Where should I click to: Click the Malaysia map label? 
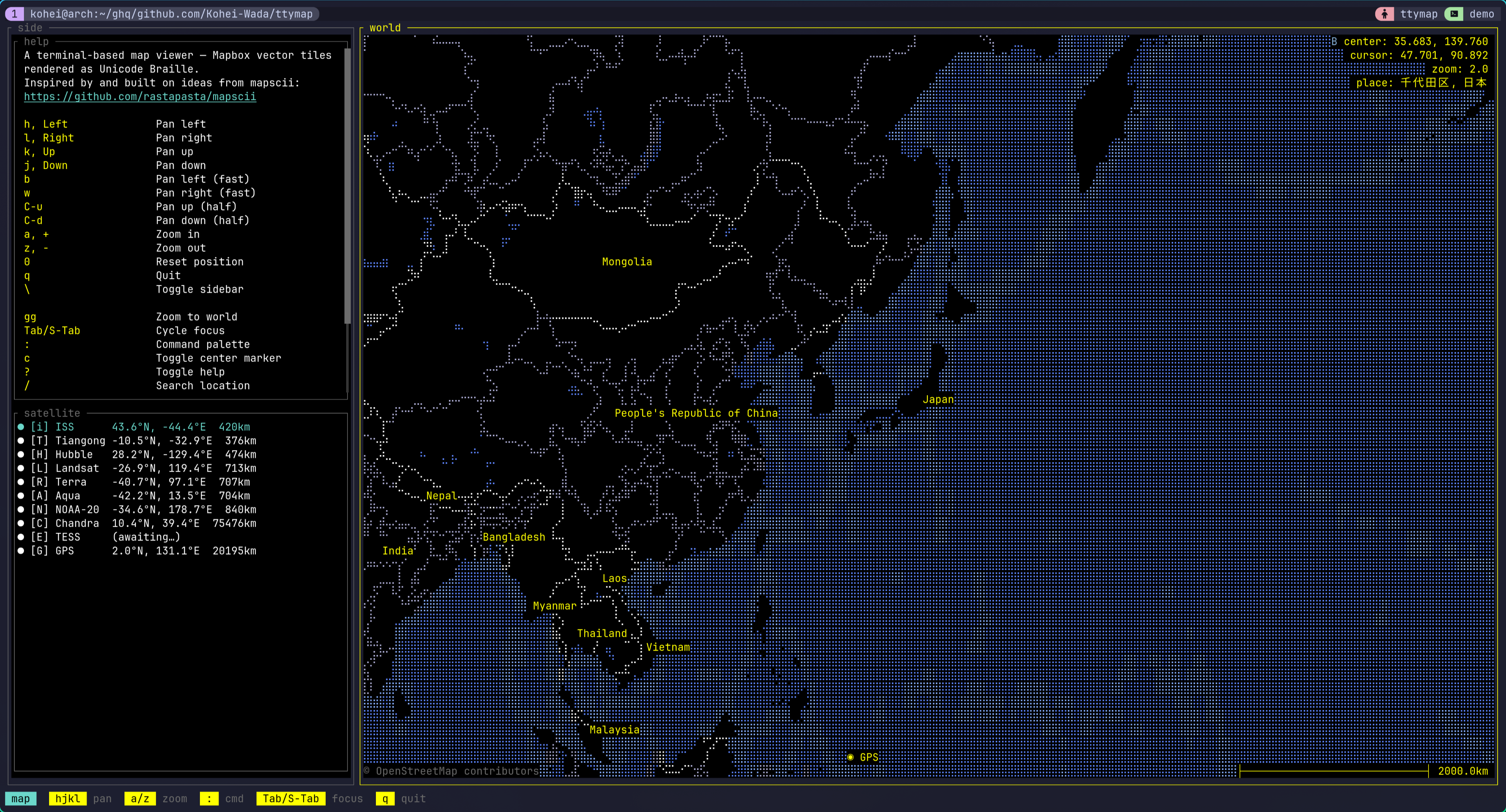(x=614, y=729)
